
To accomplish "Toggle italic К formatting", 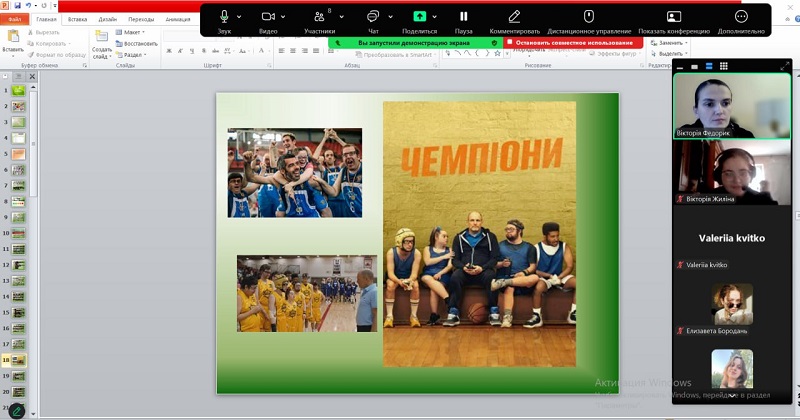I will coord(180,51).
